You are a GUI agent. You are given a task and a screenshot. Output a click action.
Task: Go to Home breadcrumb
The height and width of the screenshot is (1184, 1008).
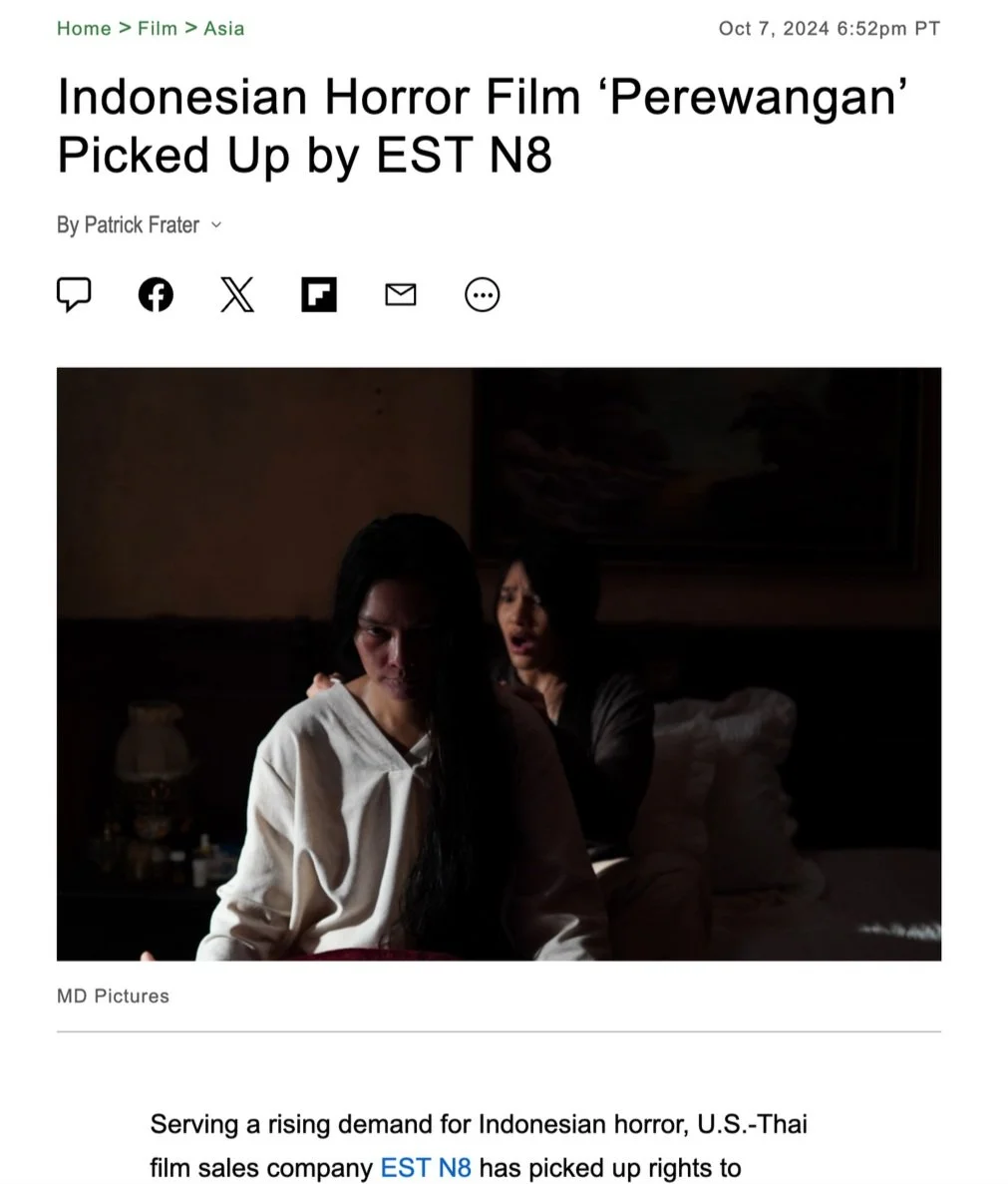coord(84,29)
